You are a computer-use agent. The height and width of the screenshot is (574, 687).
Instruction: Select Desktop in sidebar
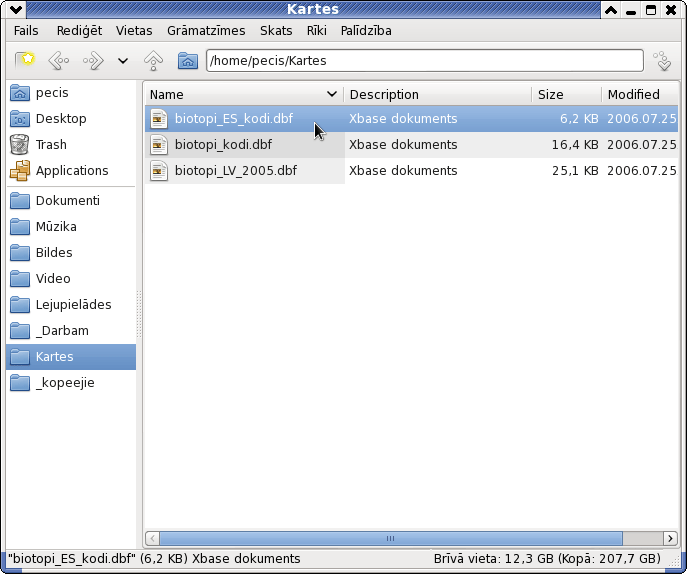[71, 119]
